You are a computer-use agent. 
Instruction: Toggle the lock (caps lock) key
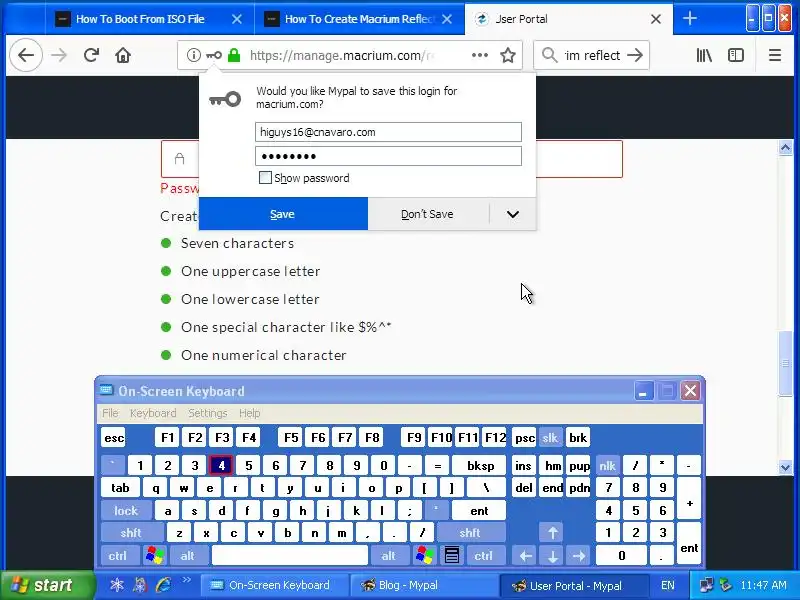(x=126, y=510)
